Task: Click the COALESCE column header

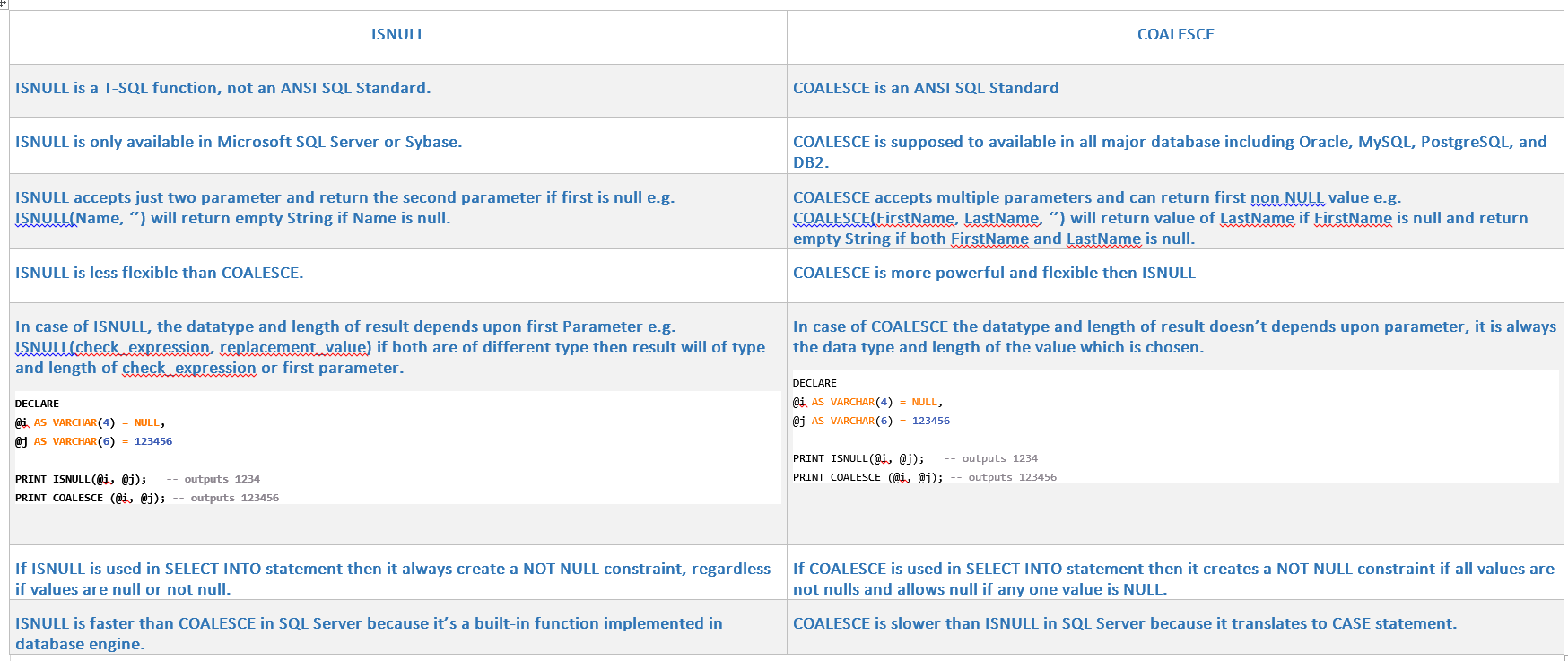Action: point(1175,34)
